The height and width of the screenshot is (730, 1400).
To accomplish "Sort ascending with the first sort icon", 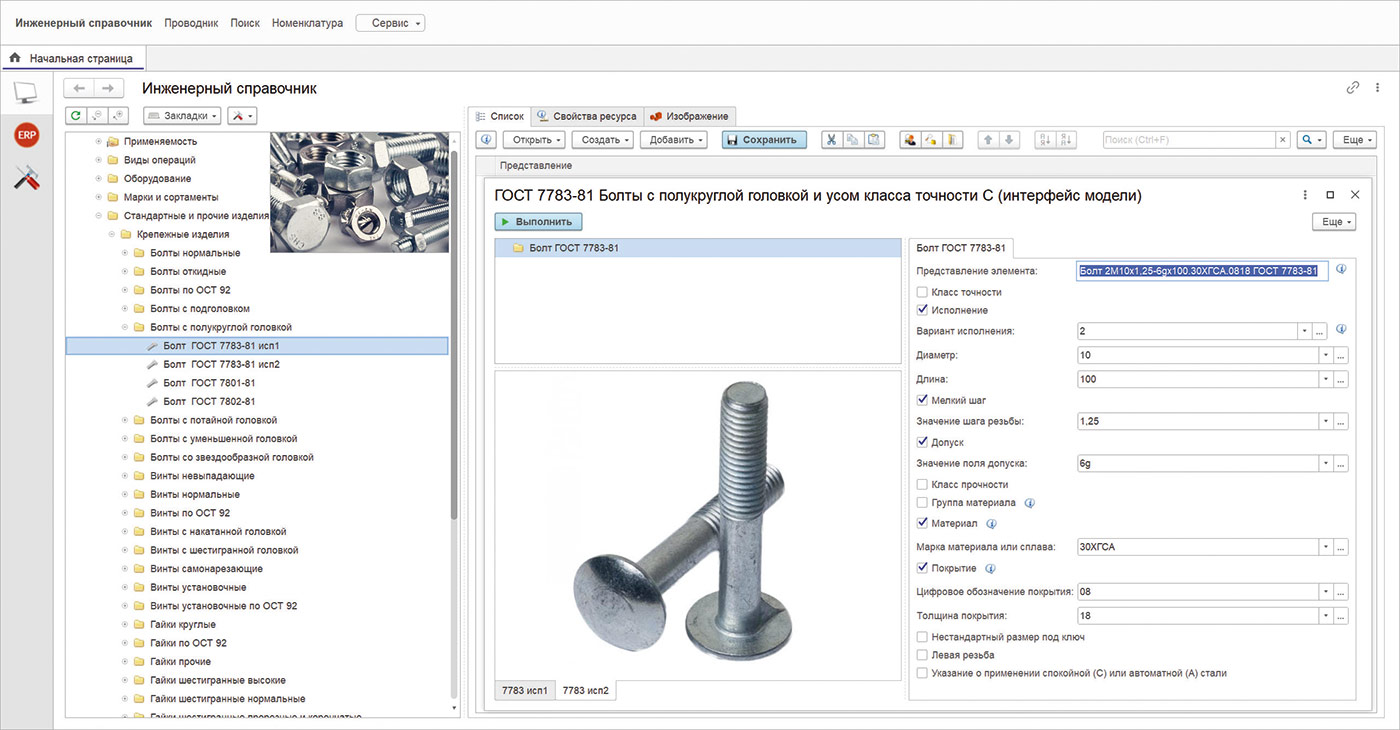I will (x=1045, y=140).
